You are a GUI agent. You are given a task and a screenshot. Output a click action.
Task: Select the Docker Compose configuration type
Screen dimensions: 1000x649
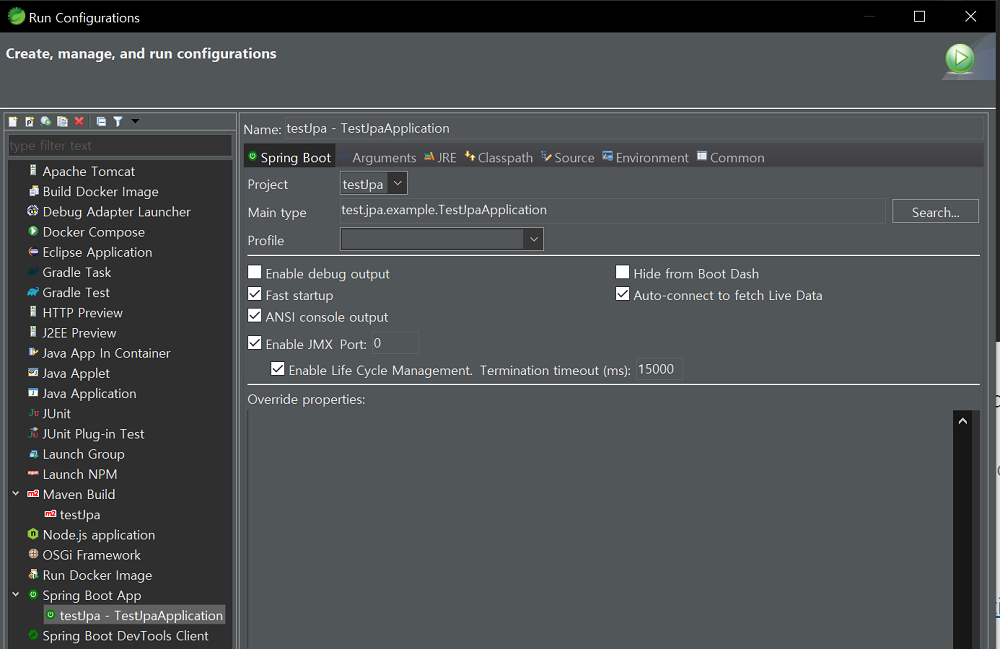pos(93,232)
